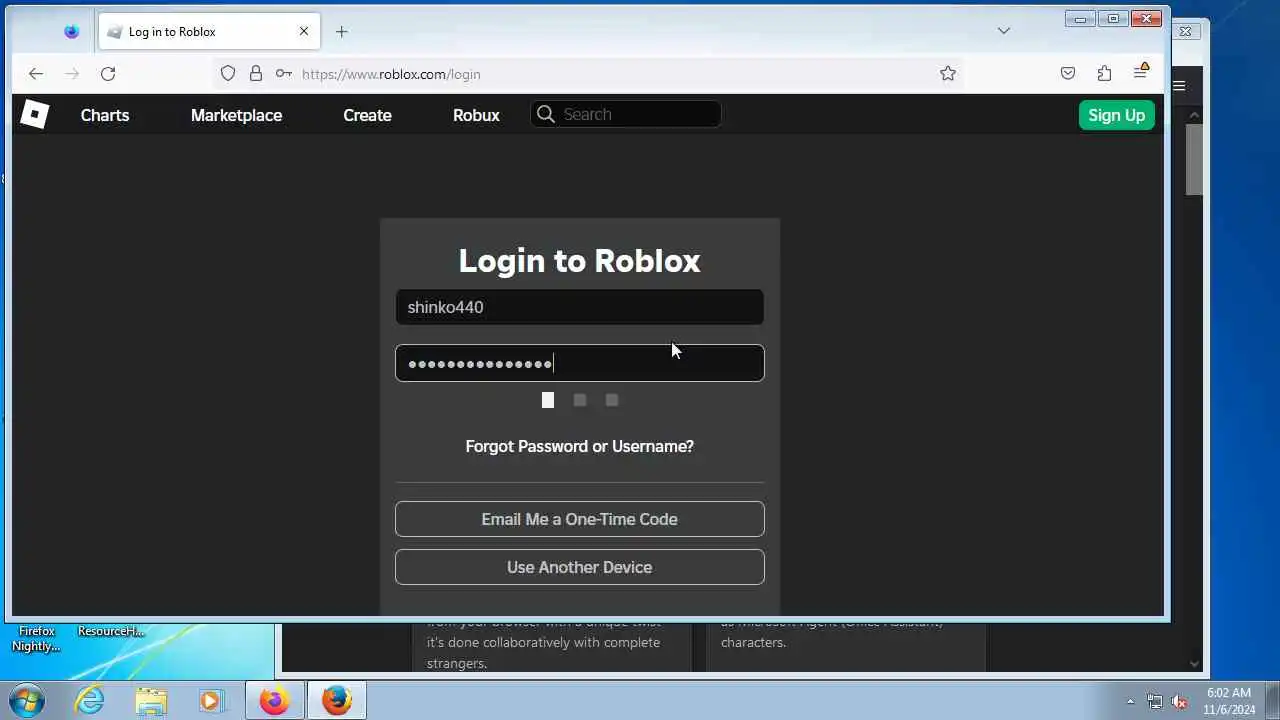This screenshot has width=1280, height=720.
Task: Close the Log in to Roblox tab
Action: (304, 31)
